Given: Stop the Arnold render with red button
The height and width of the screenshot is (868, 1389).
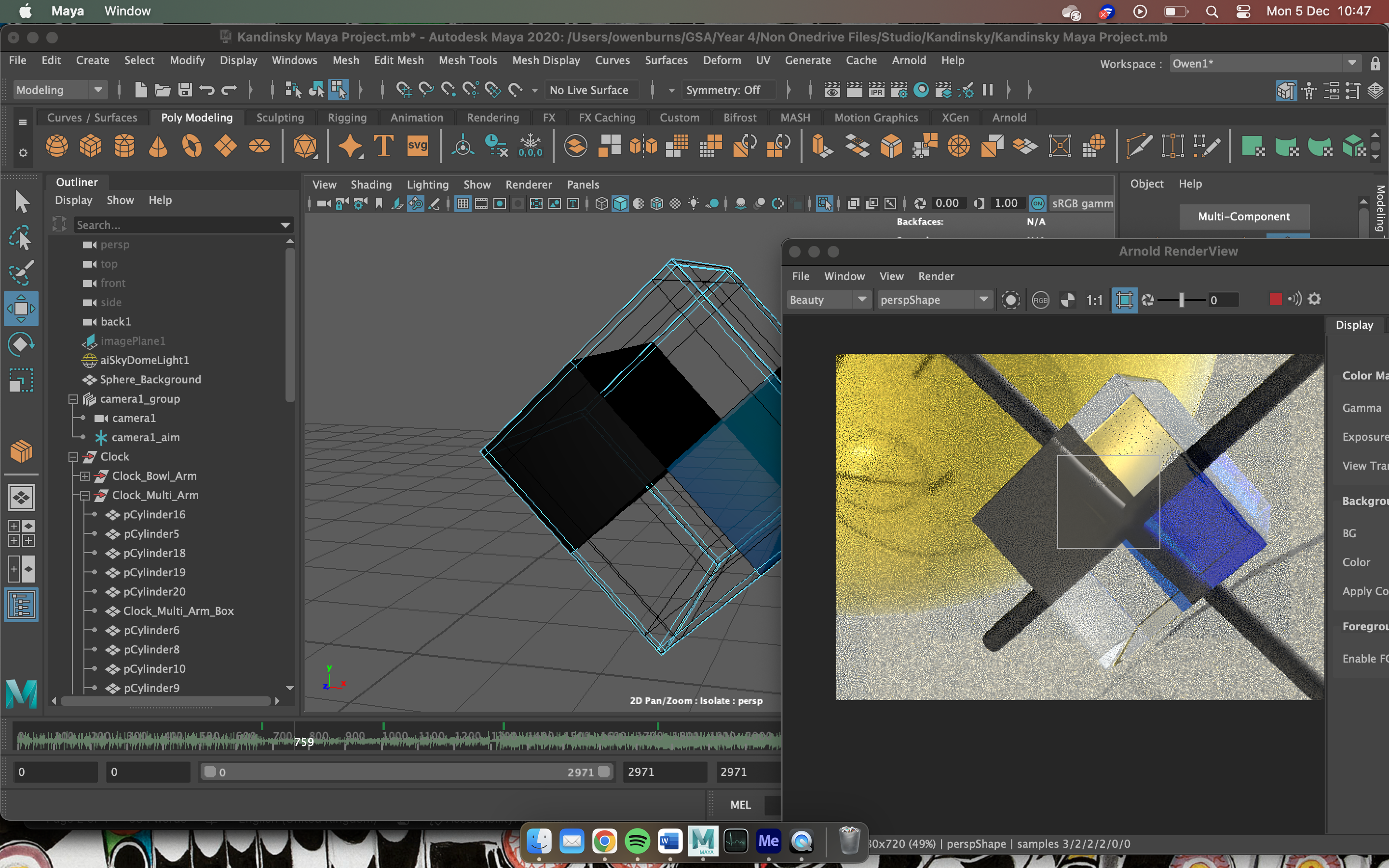Looking at the screenshot, I should point(1275,299).
